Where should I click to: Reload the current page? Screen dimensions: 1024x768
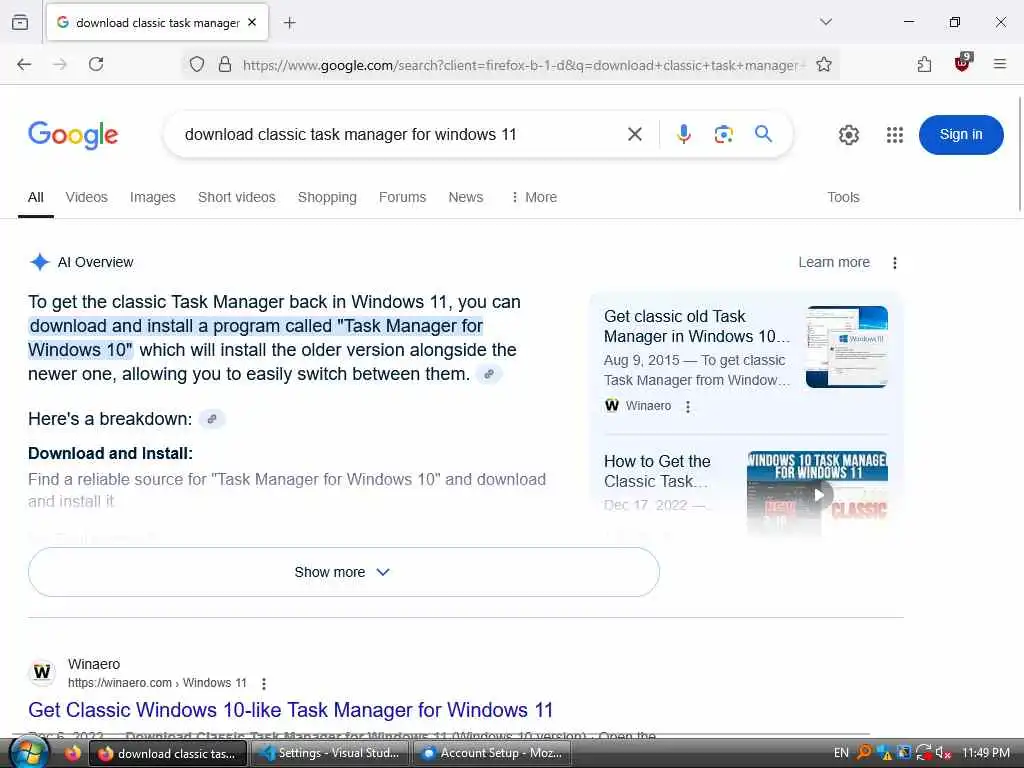(x=96, y=64)
